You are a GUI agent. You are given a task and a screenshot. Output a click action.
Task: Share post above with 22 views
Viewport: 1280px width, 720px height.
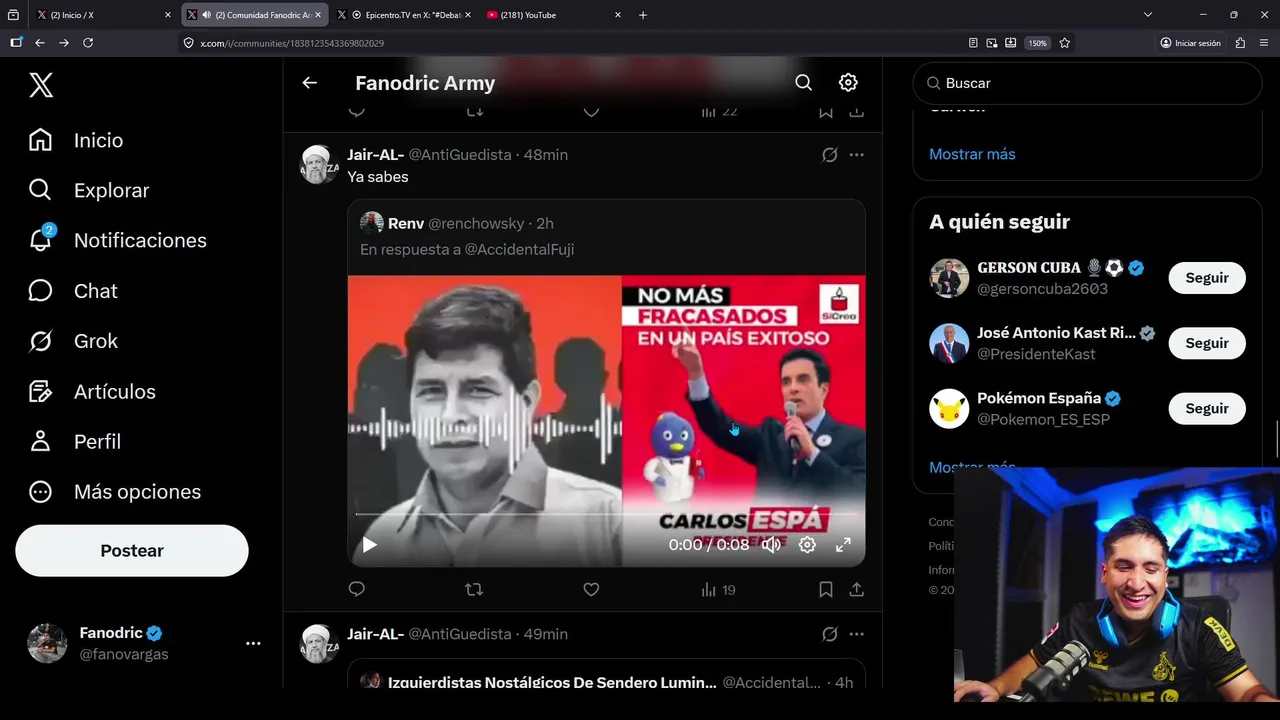point(857,112)
